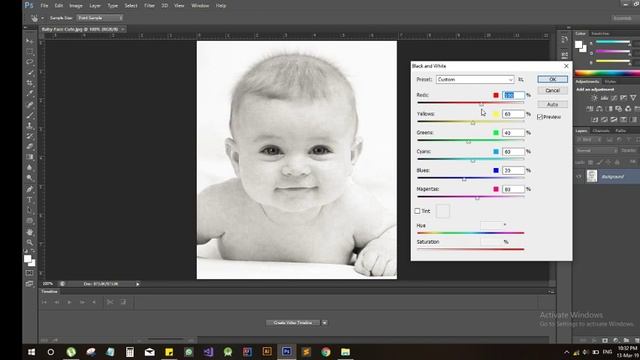640x360 pixels.
Task: Click the Magentas slider handle
Action: (x=477, y=198)
